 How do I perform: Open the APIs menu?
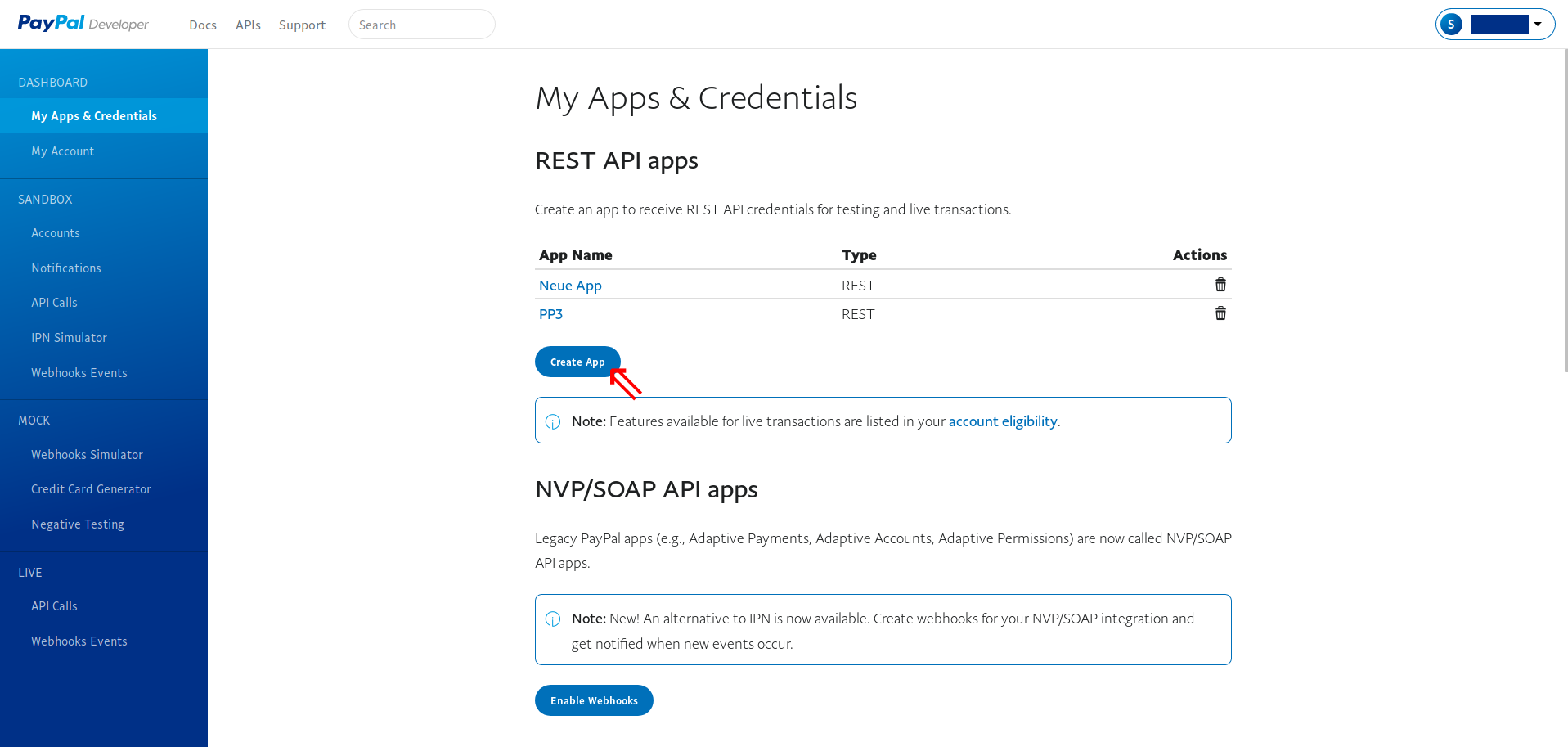(x=248, y=25)
